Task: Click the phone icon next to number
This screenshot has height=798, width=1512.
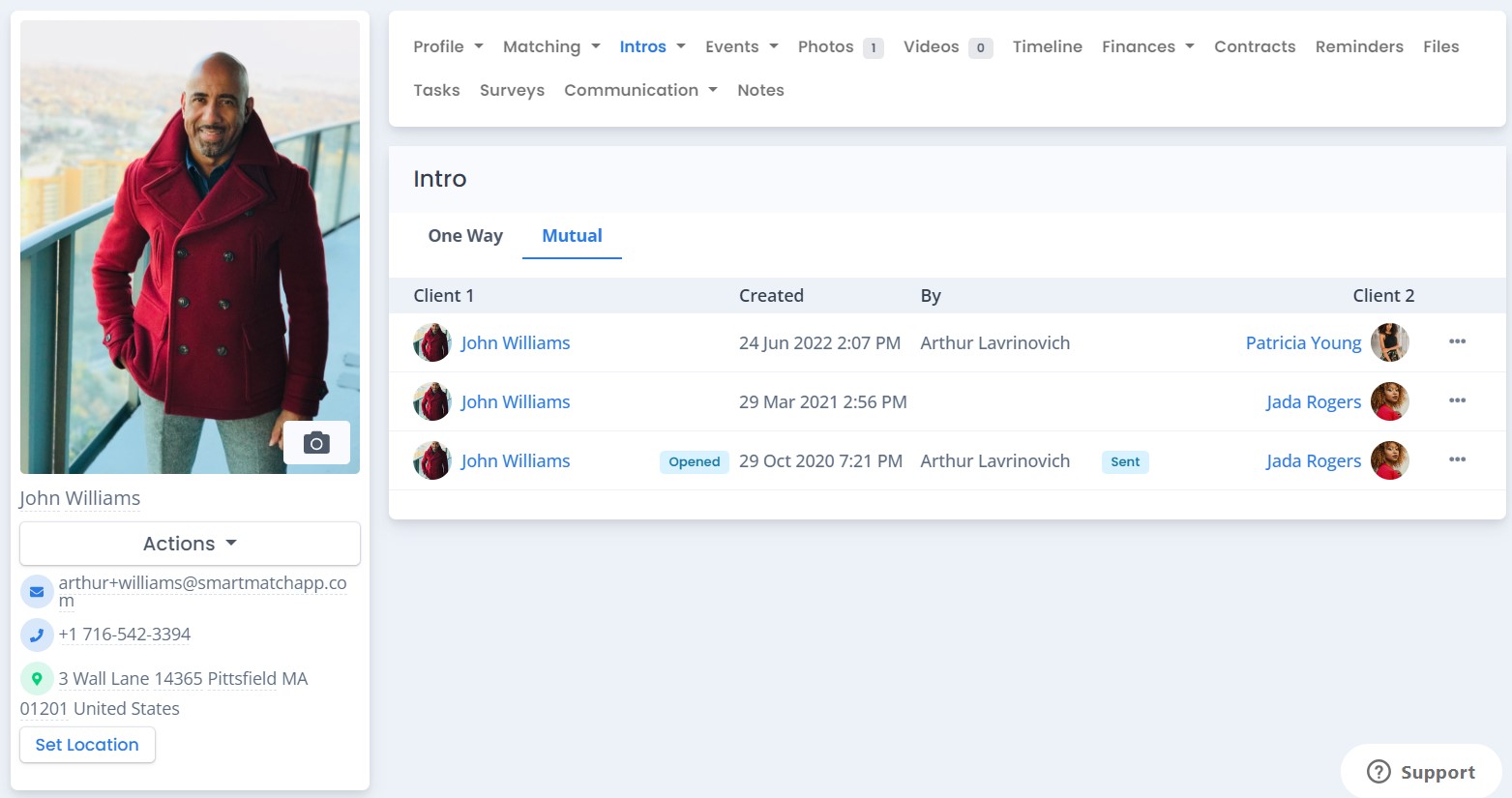Action: pos(37,635)
